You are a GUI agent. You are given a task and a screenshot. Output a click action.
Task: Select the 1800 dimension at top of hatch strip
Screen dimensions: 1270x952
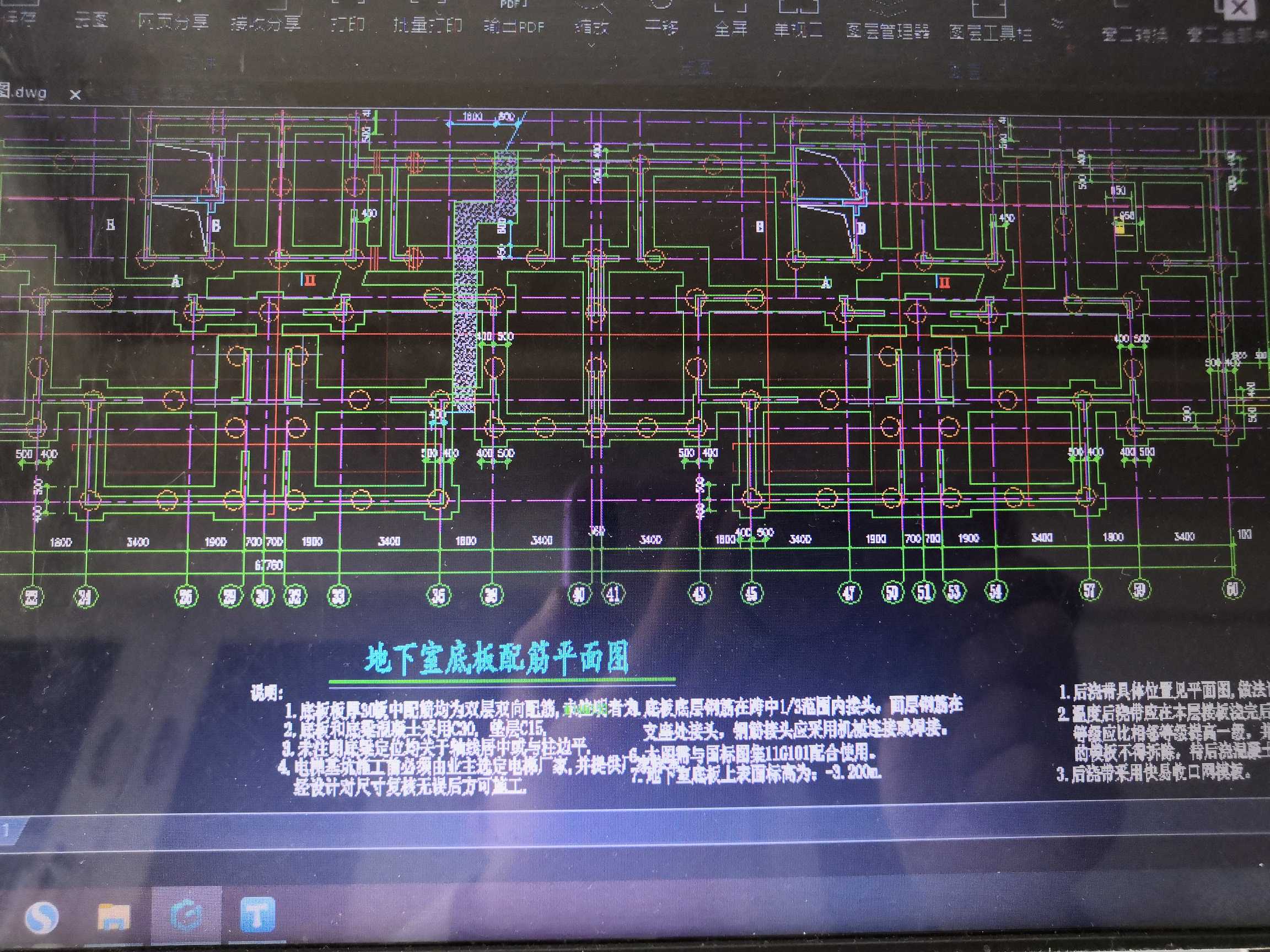(472, 116)
